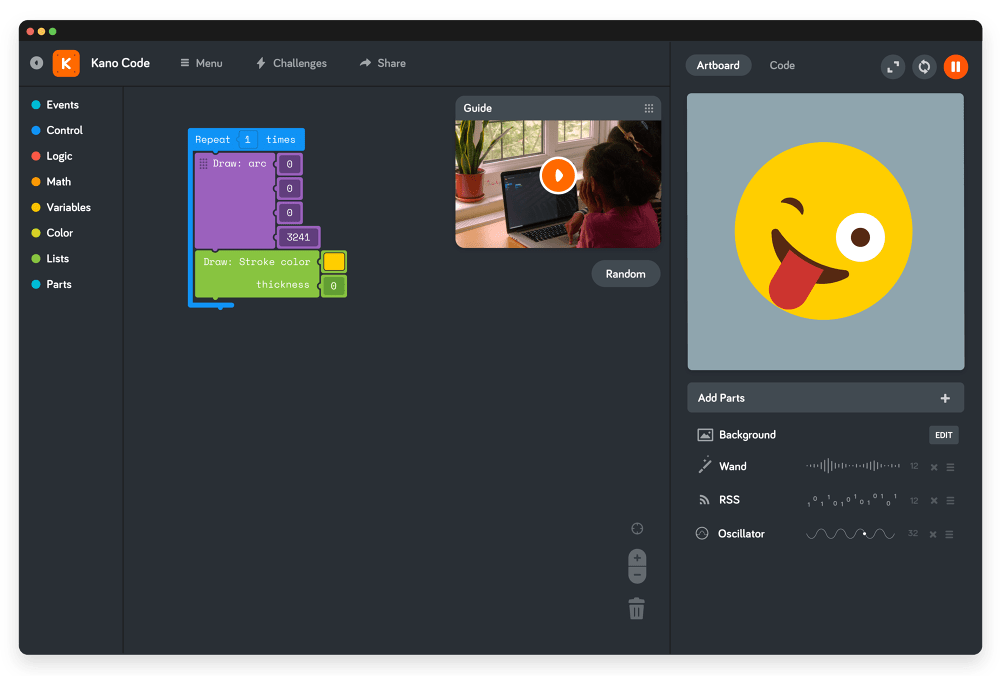Image resolution: width=1000 pixels, height=676 pixels.
Task: Open the Wand part options menu
Action: tap(950, 467)
